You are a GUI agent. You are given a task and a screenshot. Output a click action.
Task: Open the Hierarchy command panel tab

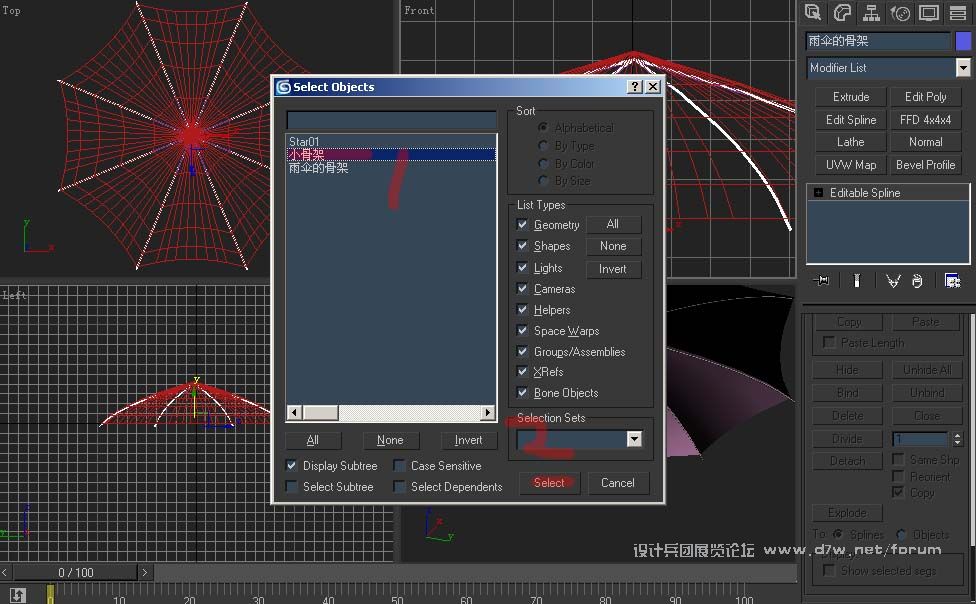871,12
